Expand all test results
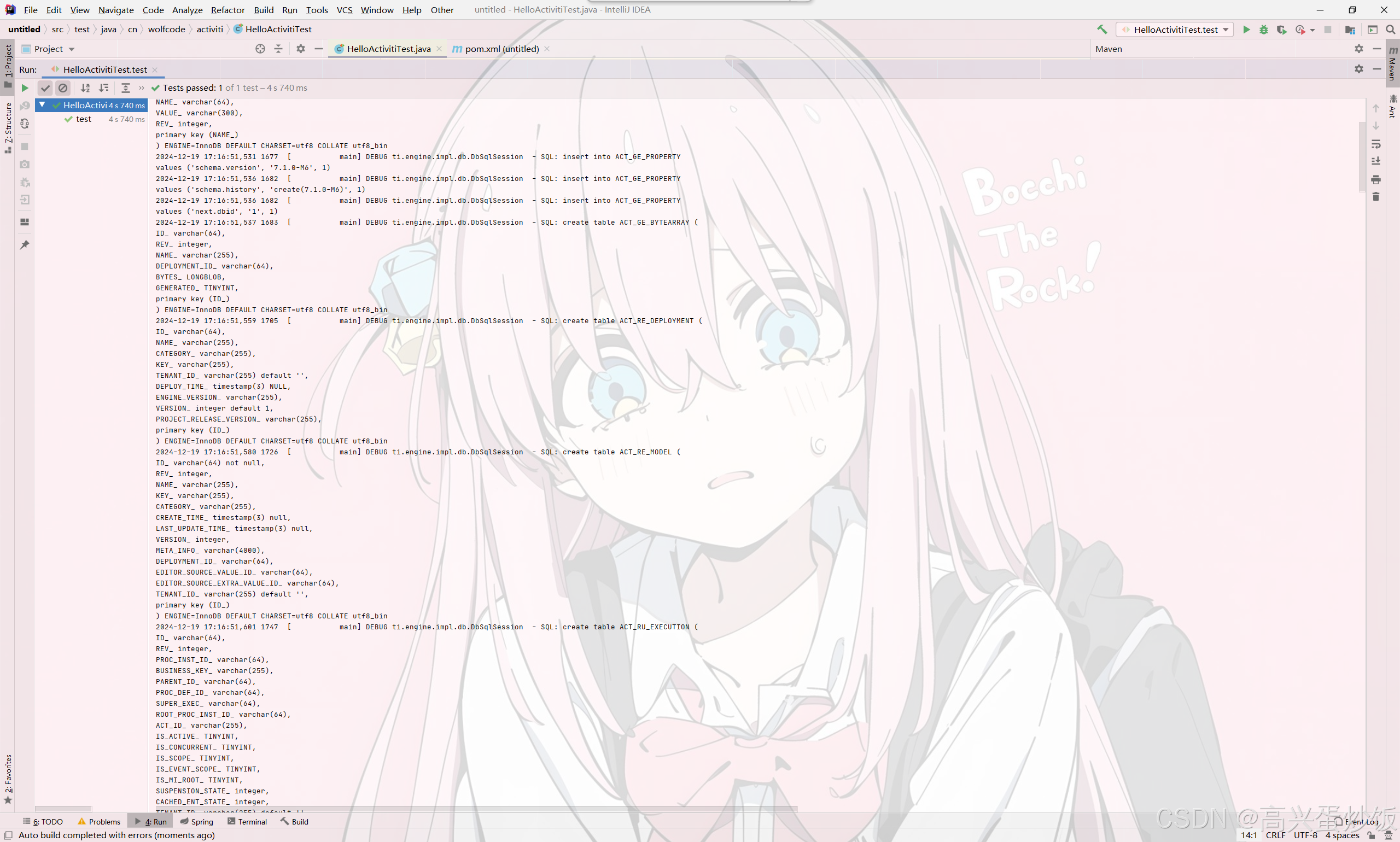Screen dimensions: 1400x842 click(125, 88)
